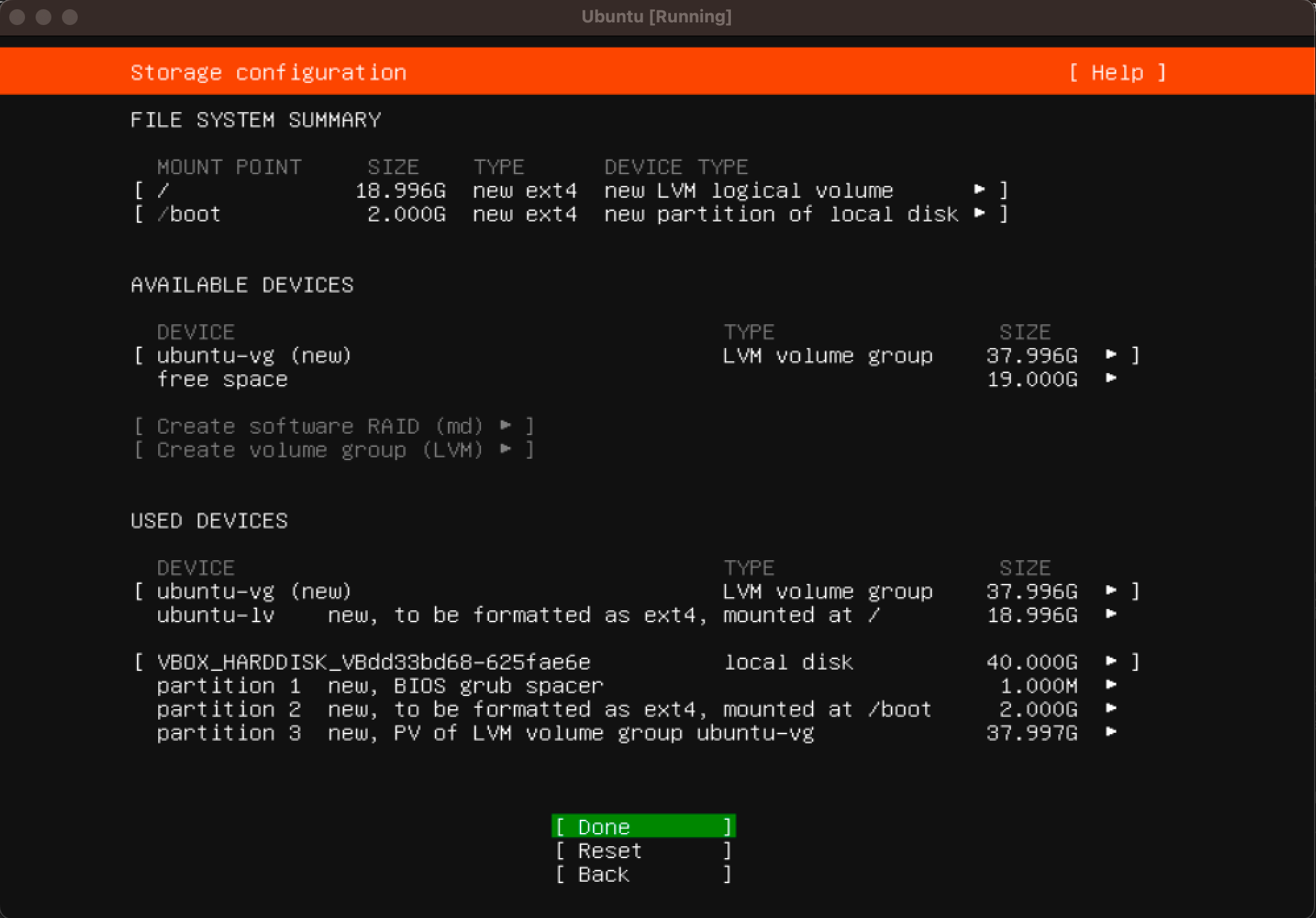Screen dimensions: 1316x918
Task: Open the Help menu
Action: (x=1117, y=72)
